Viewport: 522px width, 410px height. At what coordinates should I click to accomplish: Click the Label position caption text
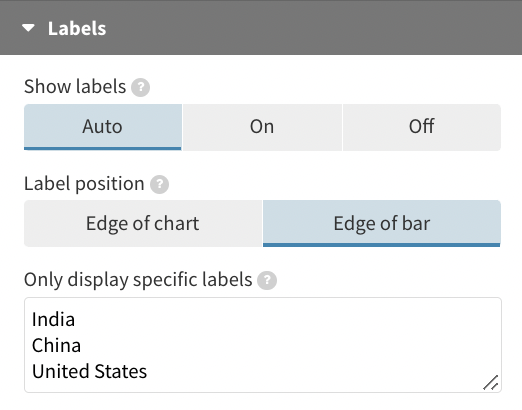(84, 184)
